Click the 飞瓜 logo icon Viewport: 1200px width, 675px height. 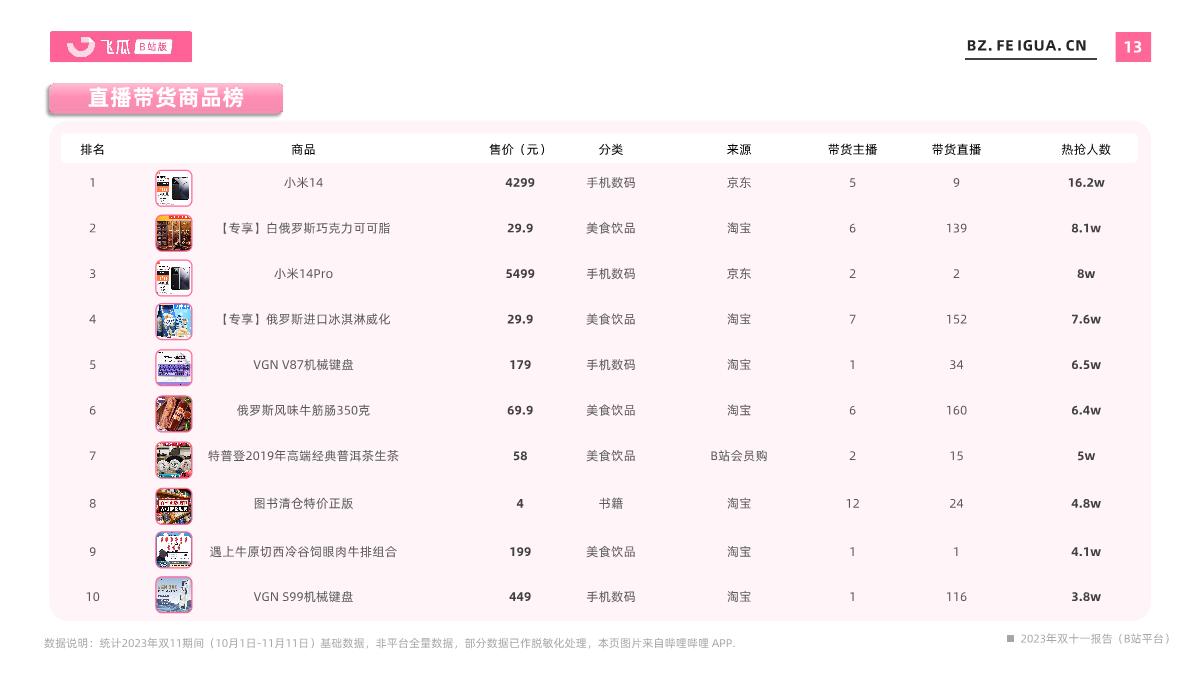(x=79, y=46)
